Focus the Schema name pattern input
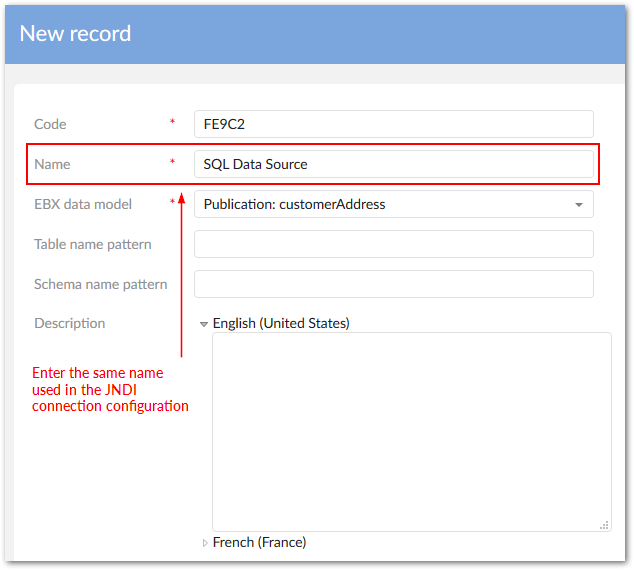This screenshot has width=634, height=570. point(393,284)
